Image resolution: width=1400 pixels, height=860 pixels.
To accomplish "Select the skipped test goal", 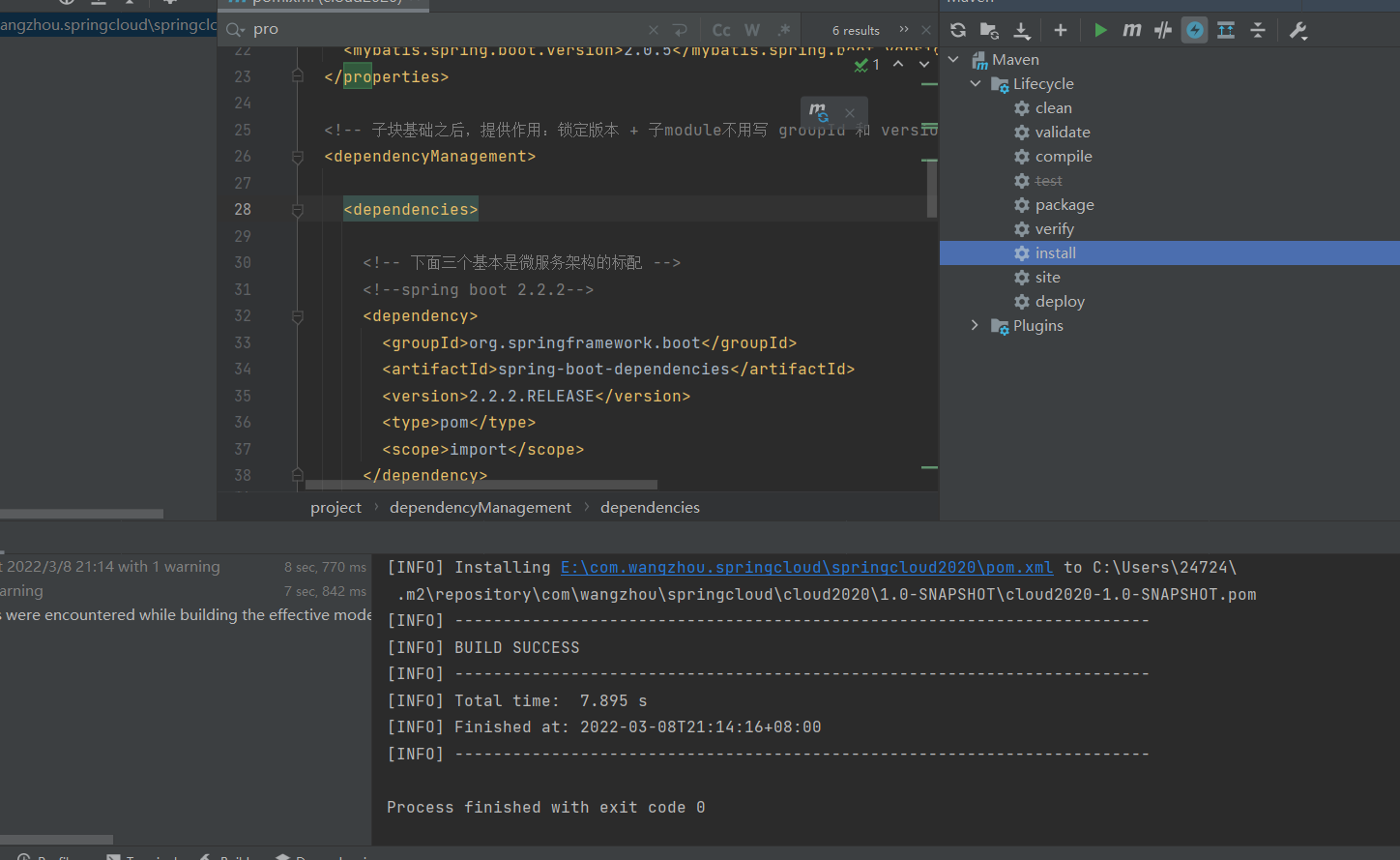I will point(1048,181).
